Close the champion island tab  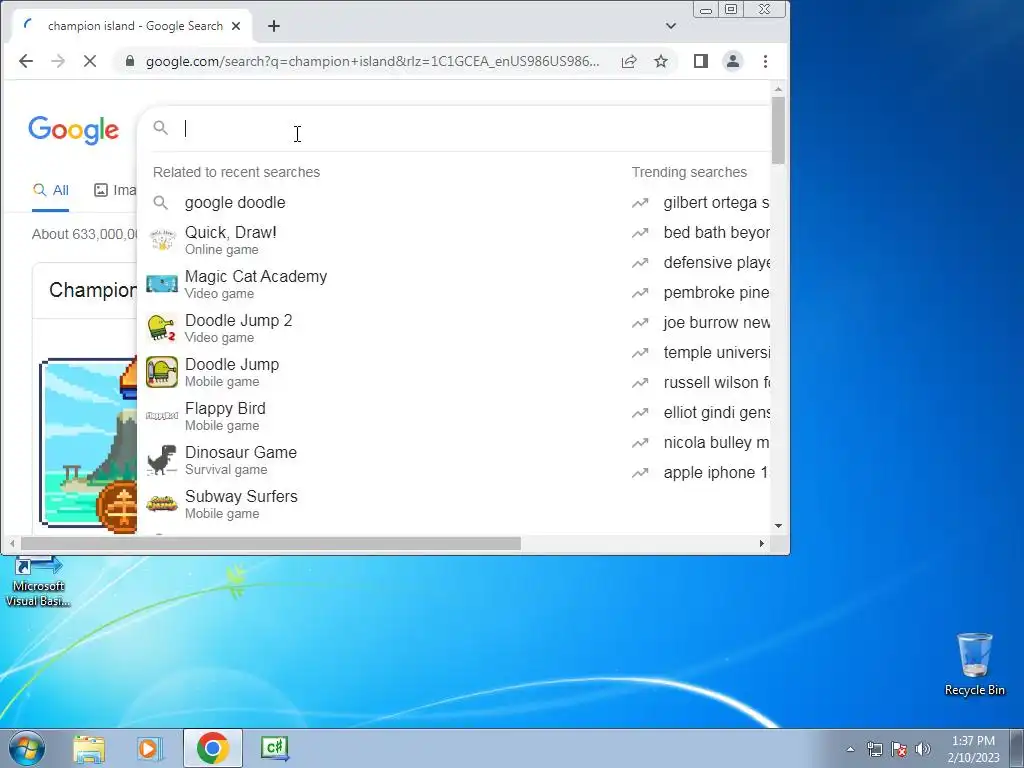click(x=236, y=26)
